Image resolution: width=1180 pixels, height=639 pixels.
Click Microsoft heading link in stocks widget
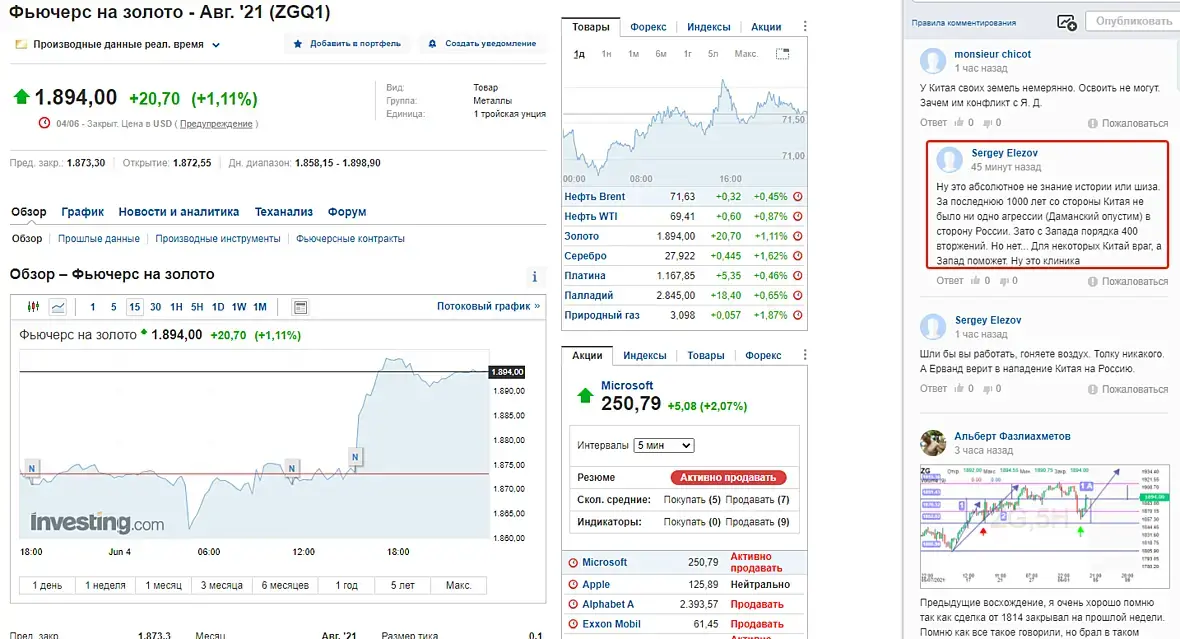coord(627,385)
